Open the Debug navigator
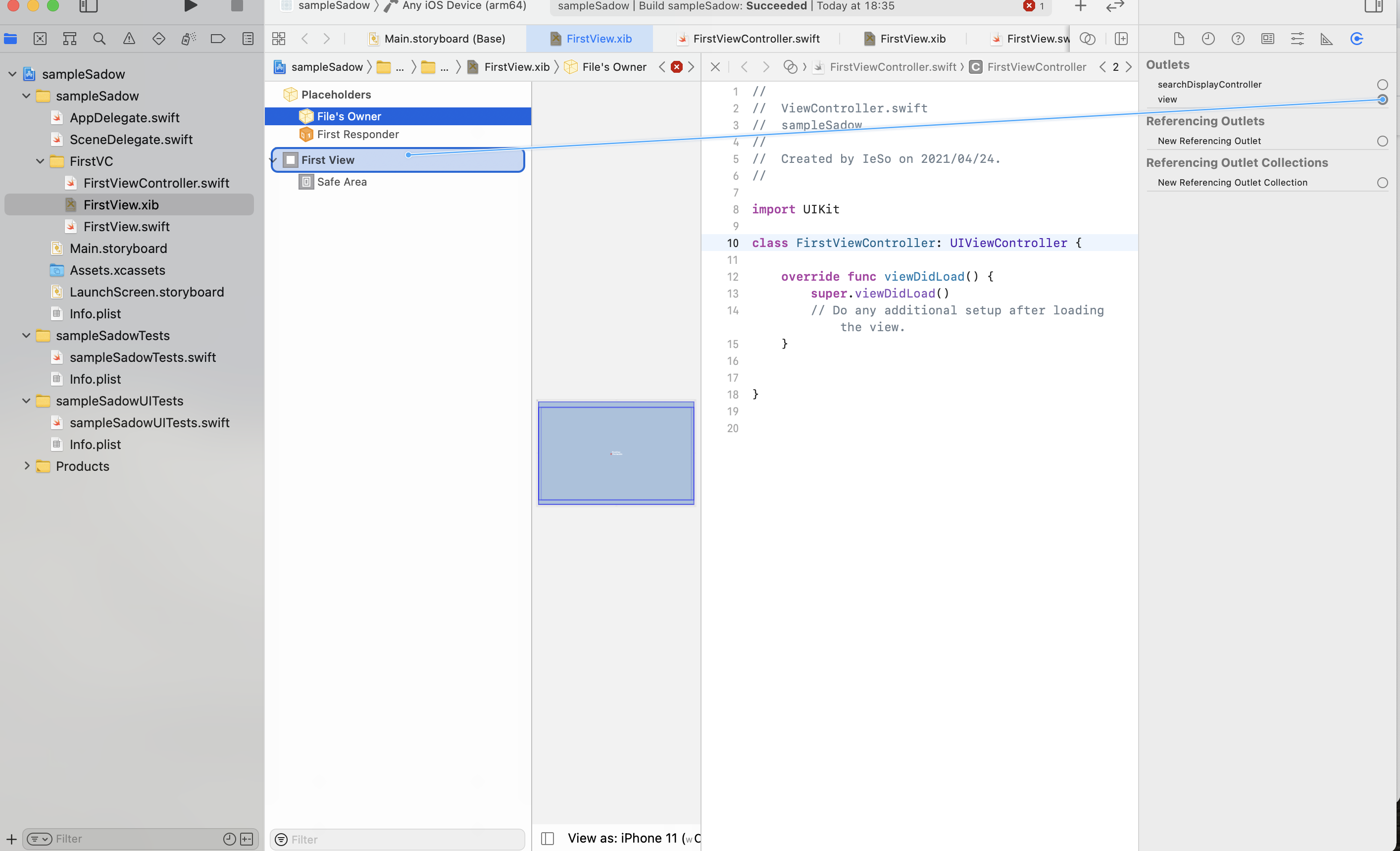The height and width of the screenshot is (851, 1400). (x=189, y=39)
